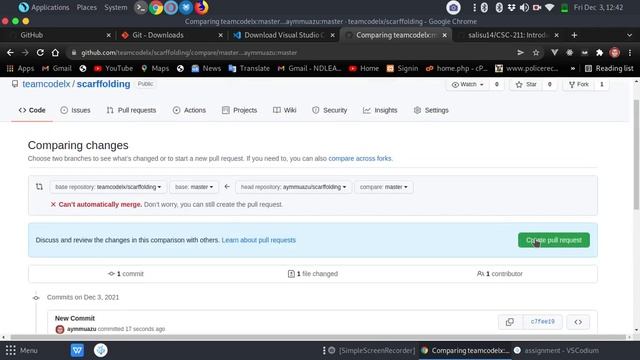640x360 pixels.
Task: Open the Learn about pull requests link
Action: pos(258,240)
